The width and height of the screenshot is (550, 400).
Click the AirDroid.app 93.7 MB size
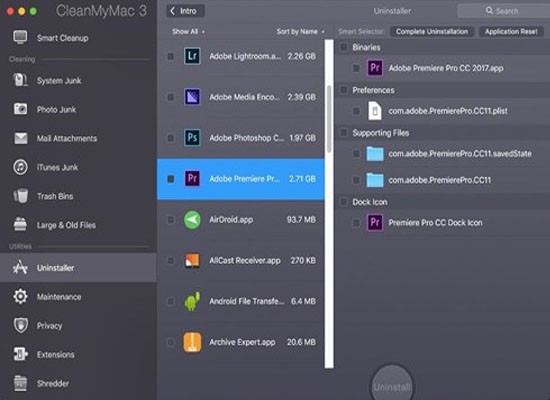tap(301, 220)
